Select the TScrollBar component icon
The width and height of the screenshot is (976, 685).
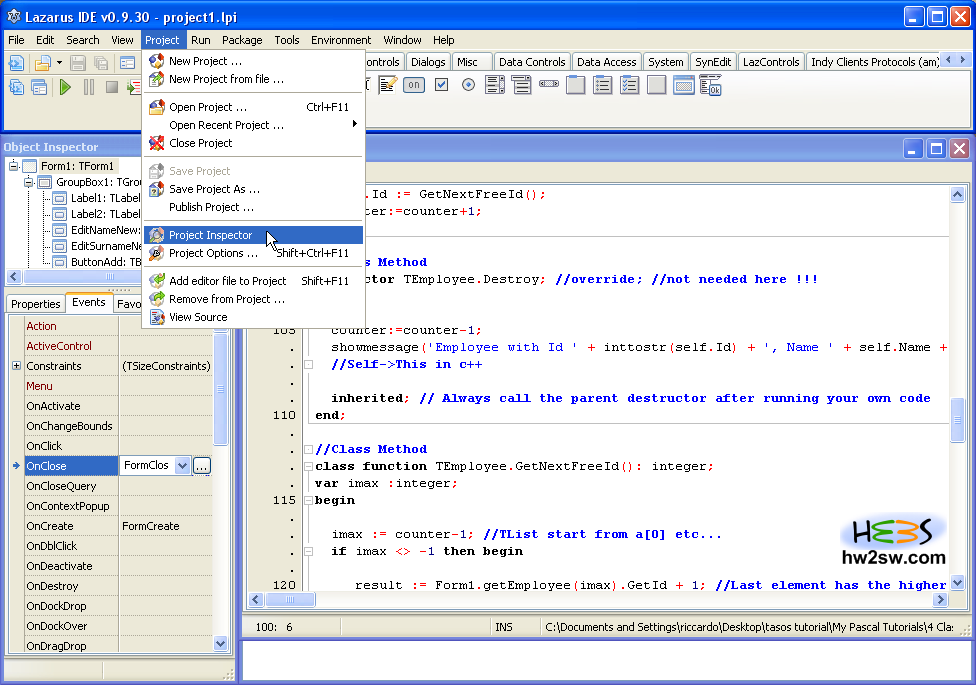(548, 83)
